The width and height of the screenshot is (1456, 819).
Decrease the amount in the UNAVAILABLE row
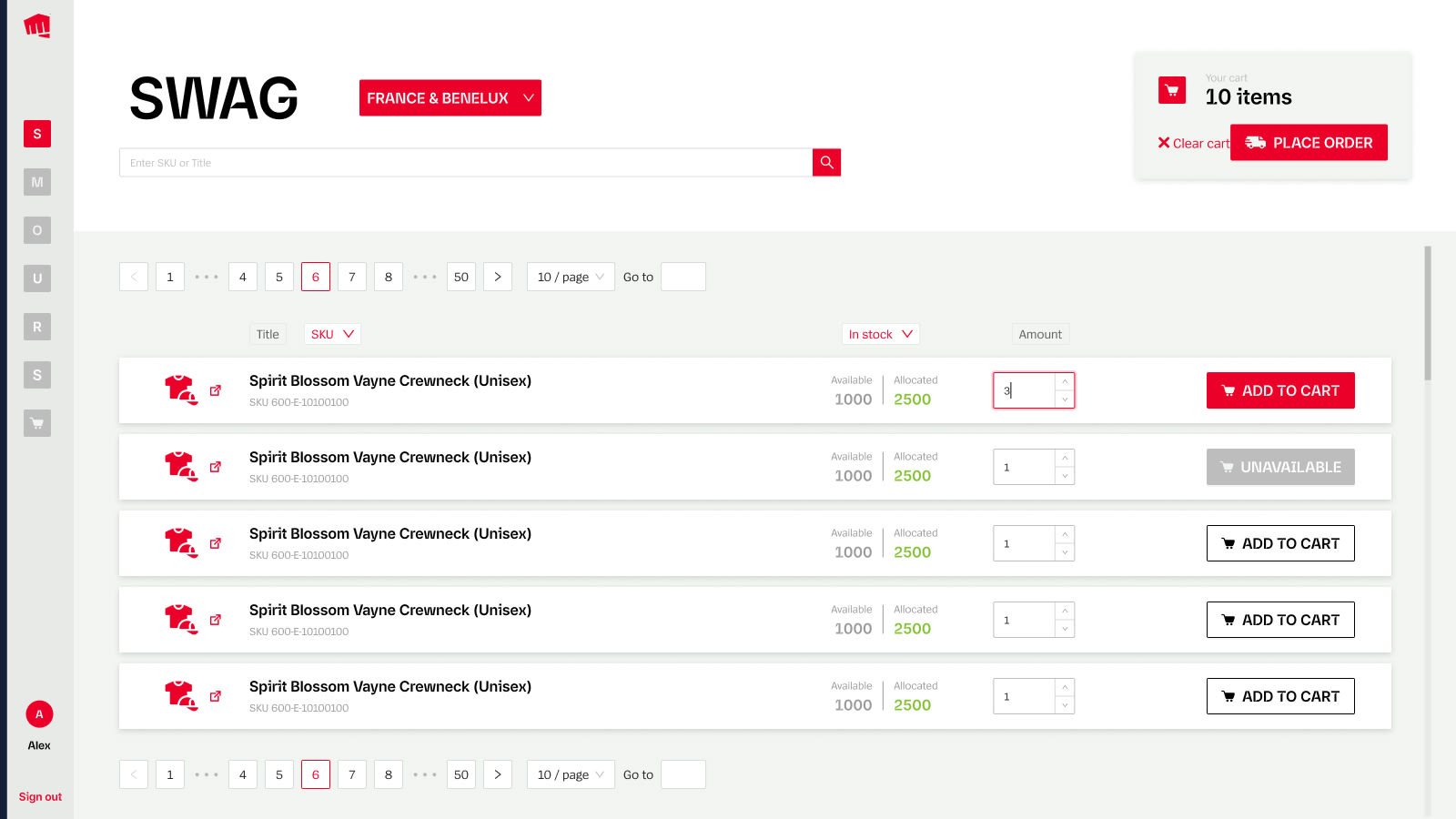(x=1065, y=476)
